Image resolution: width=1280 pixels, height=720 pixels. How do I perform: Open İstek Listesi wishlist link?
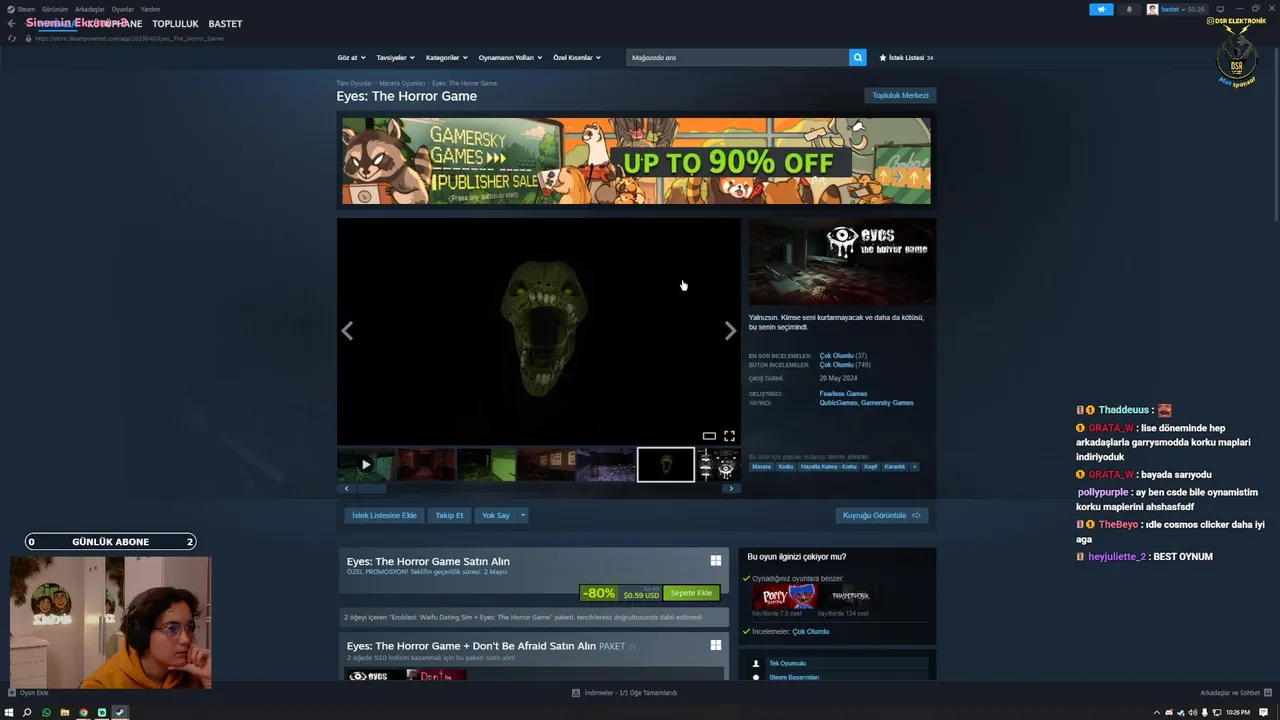[906, 57]
